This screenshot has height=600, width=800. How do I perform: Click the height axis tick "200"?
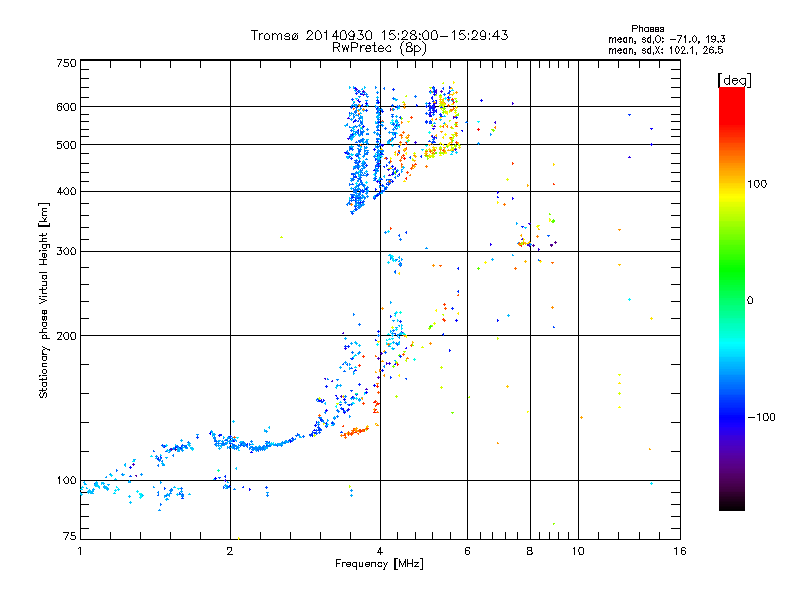point(66,336)
